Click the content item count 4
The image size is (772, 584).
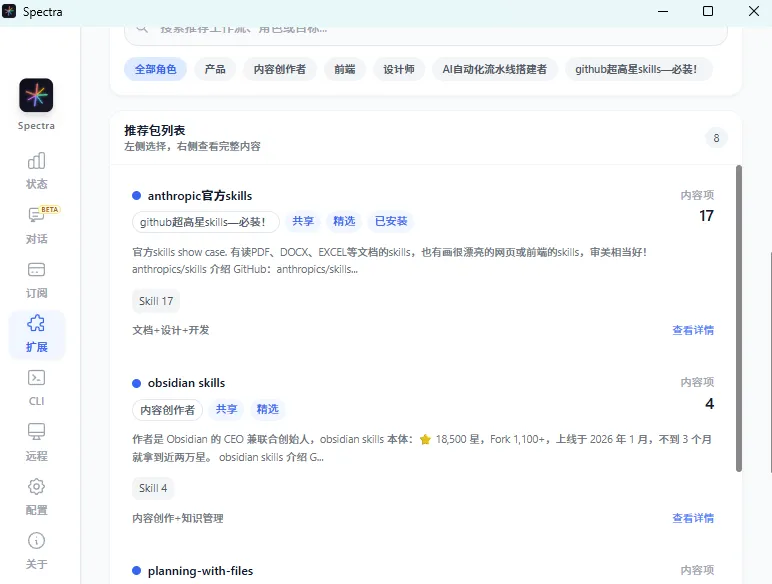[709, 404]
